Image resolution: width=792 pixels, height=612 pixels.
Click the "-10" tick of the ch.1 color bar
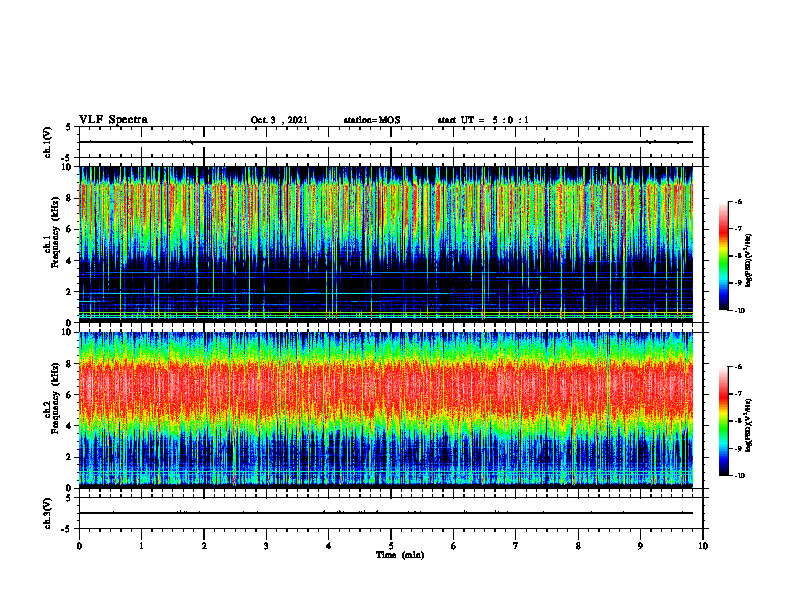(x=740, y=311)
